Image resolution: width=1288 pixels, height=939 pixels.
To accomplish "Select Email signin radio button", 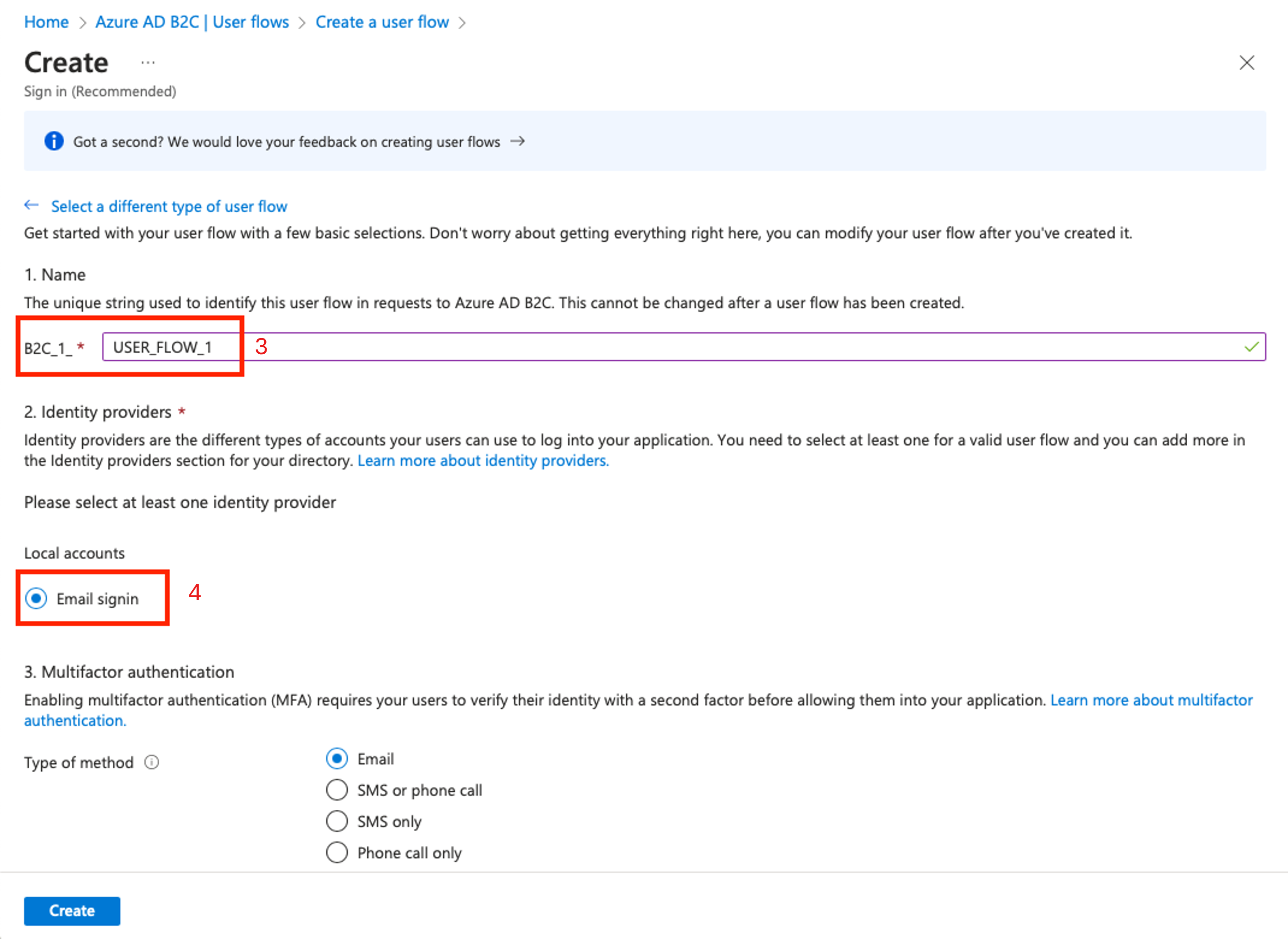I will tap(36, 599).
